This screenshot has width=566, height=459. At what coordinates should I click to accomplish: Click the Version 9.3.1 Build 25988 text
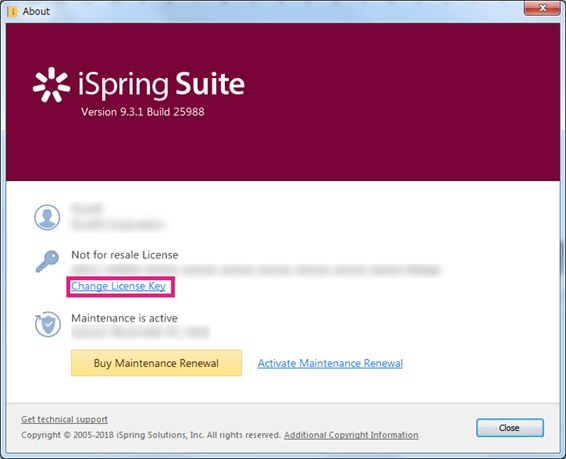pos(143,112)
